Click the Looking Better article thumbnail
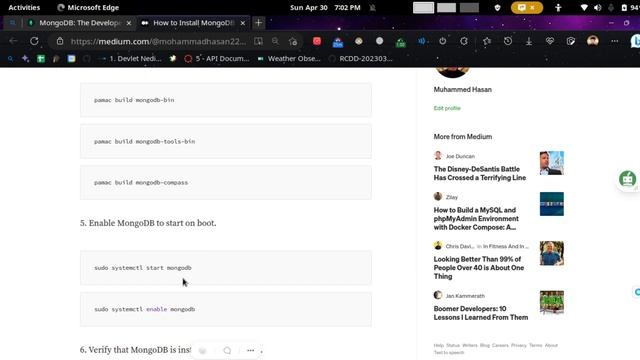This screenshot has width=640, height=360. click(x=551, y=253)
